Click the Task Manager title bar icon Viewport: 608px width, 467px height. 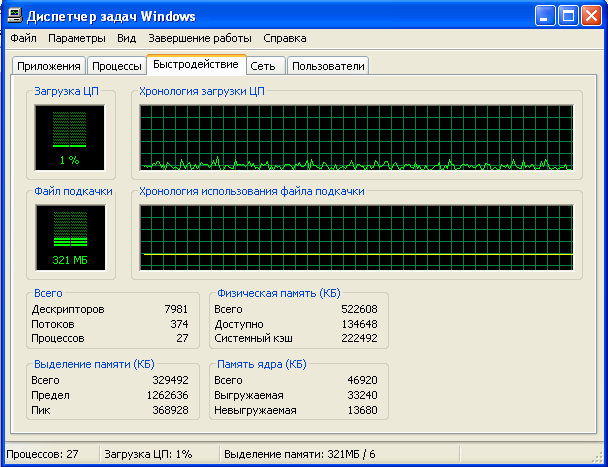click(x=15, y=16)
